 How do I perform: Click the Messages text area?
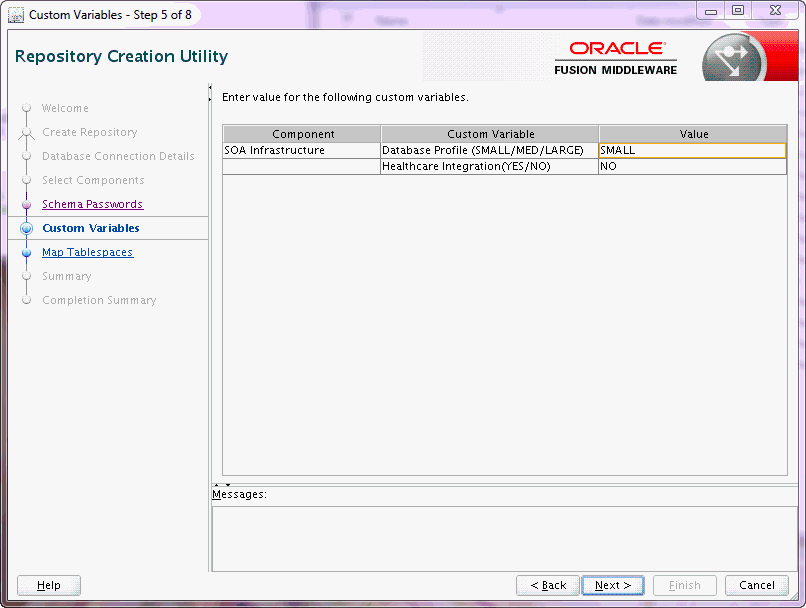[x=504, y=538]
